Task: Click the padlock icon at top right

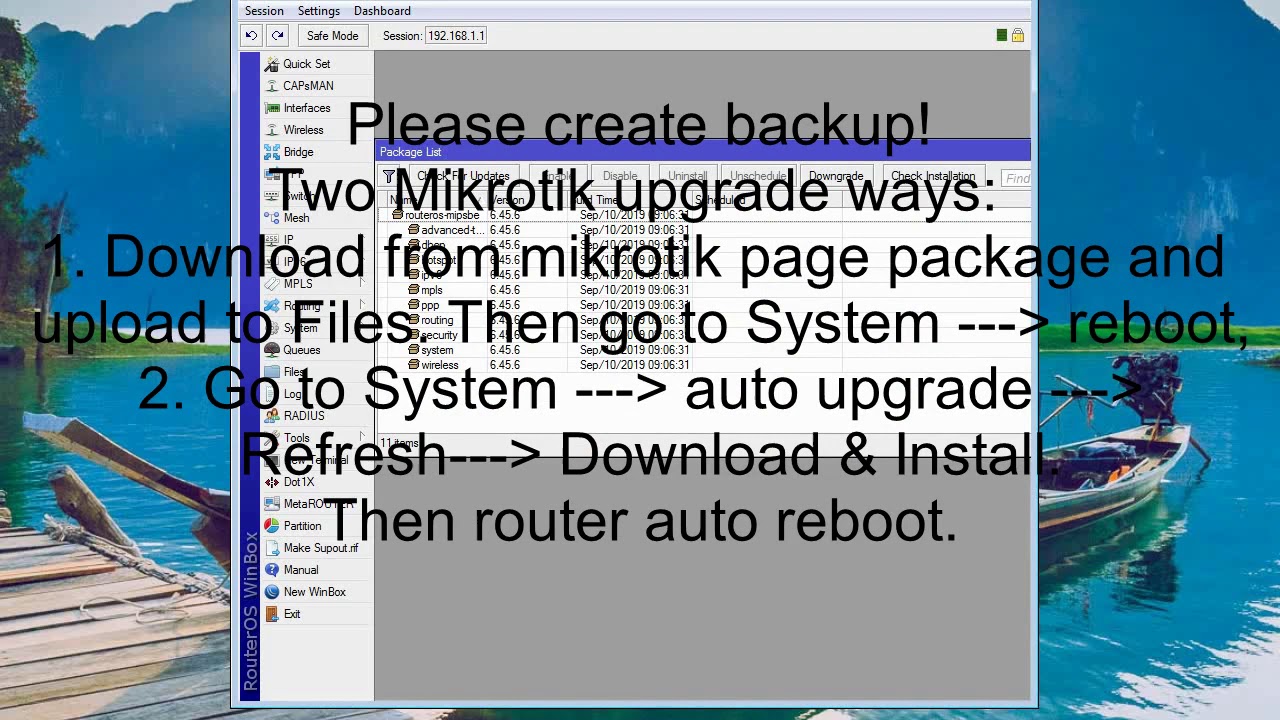Action: (1017, 35)
